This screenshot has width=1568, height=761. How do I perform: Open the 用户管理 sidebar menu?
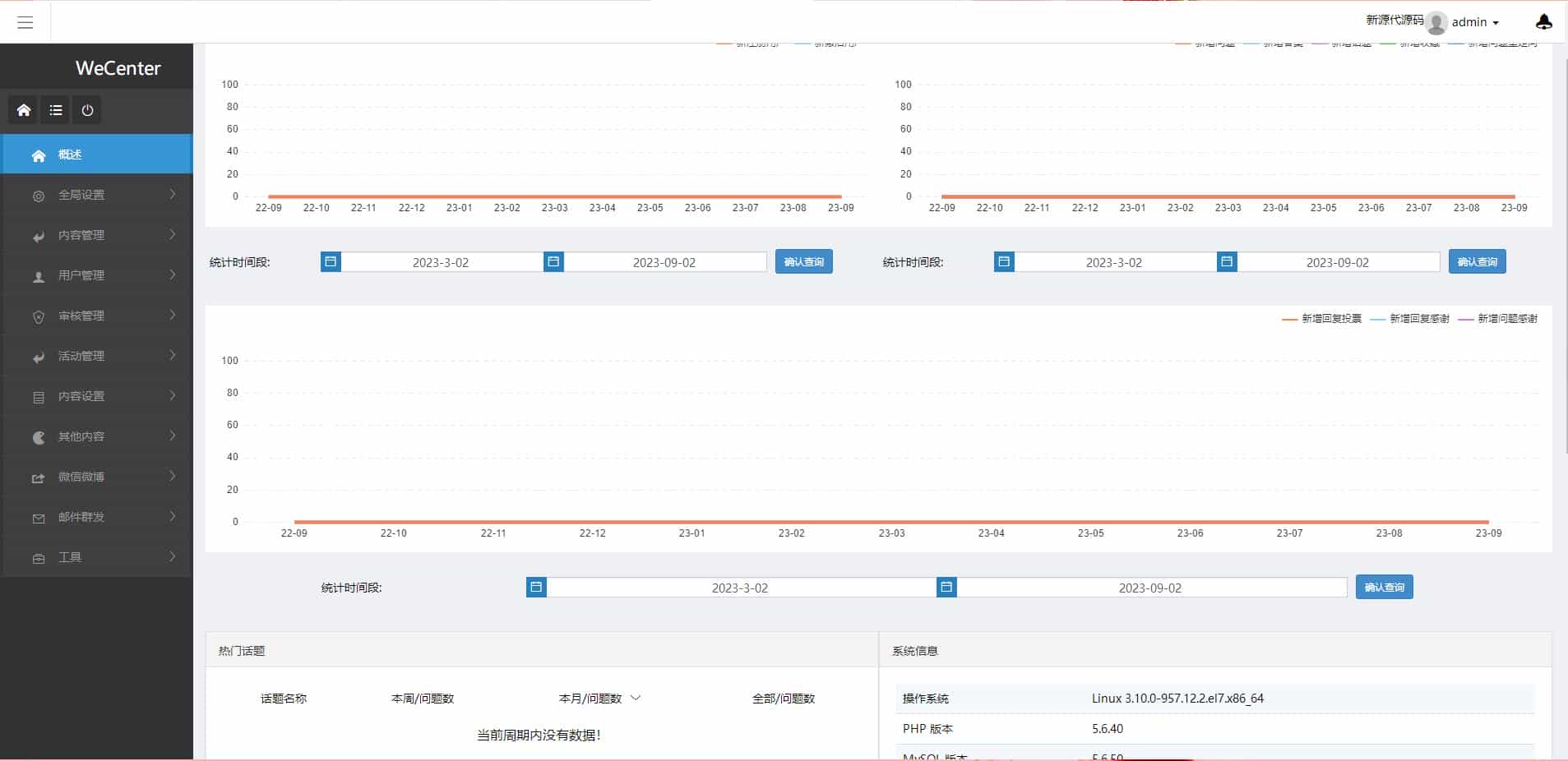click(x=97, y=275)
